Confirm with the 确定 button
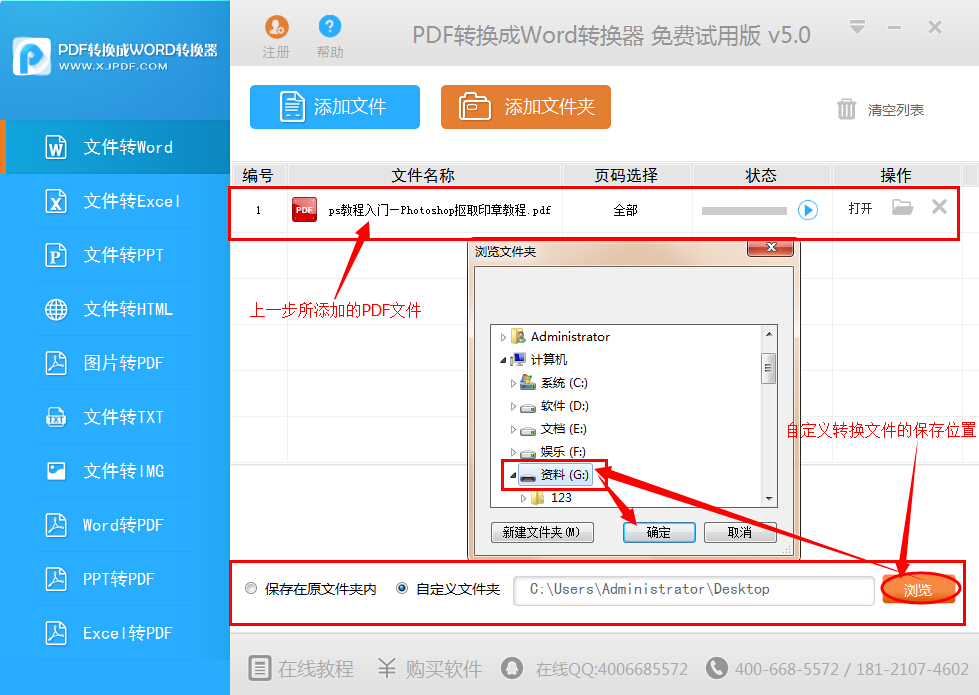 [x=659, y=533]
